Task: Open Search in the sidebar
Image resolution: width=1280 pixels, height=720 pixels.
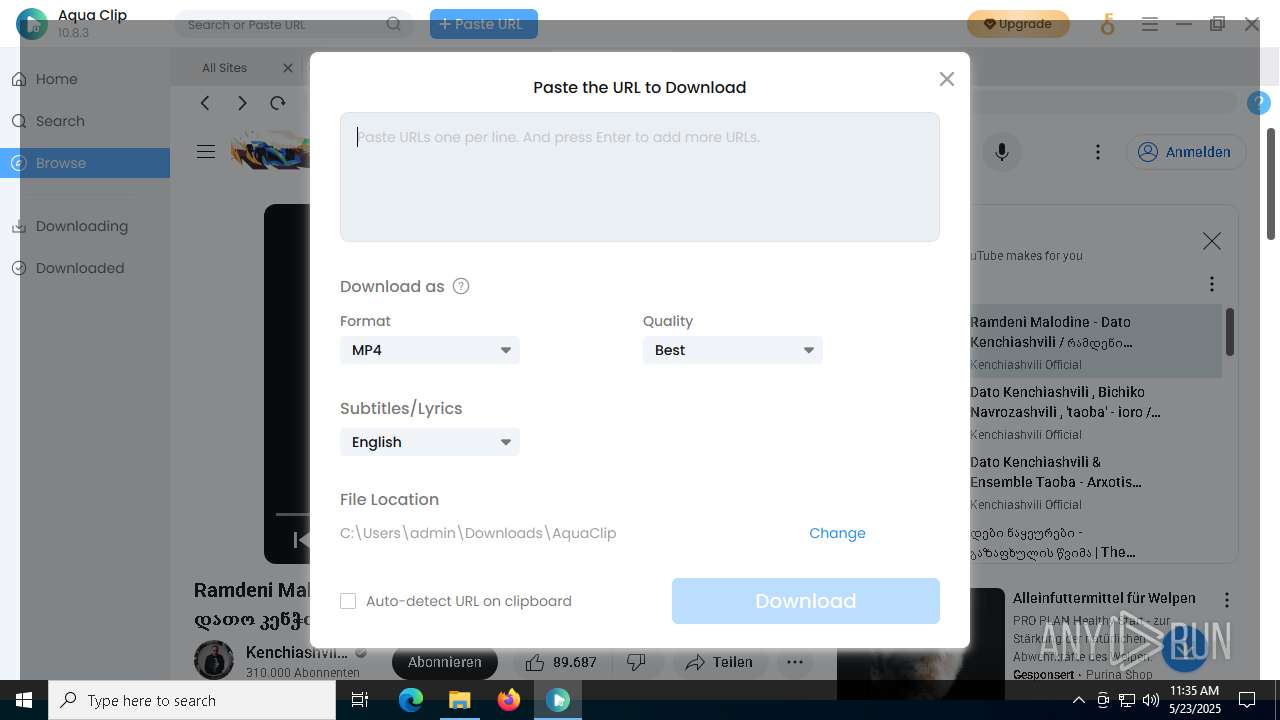Action: (85, 121)
